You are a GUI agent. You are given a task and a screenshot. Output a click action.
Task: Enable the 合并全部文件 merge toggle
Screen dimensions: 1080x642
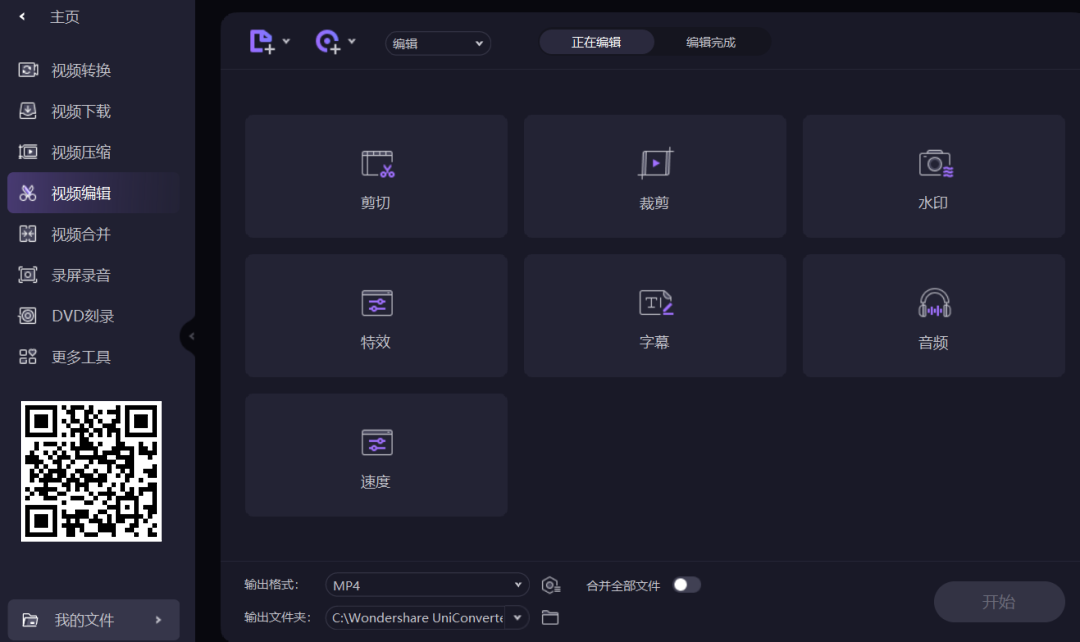click(687, 584)
